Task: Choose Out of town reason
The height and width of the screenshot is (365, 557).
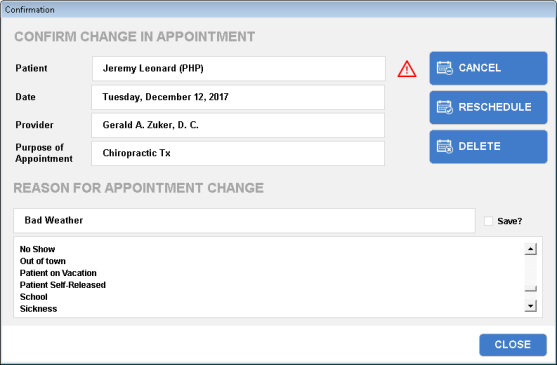Action: (43, 261)
